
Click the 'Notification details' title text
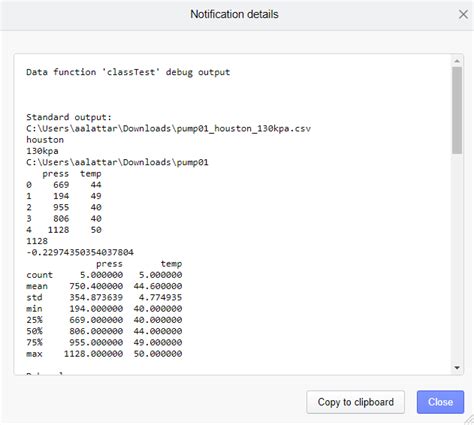point(234,14)
